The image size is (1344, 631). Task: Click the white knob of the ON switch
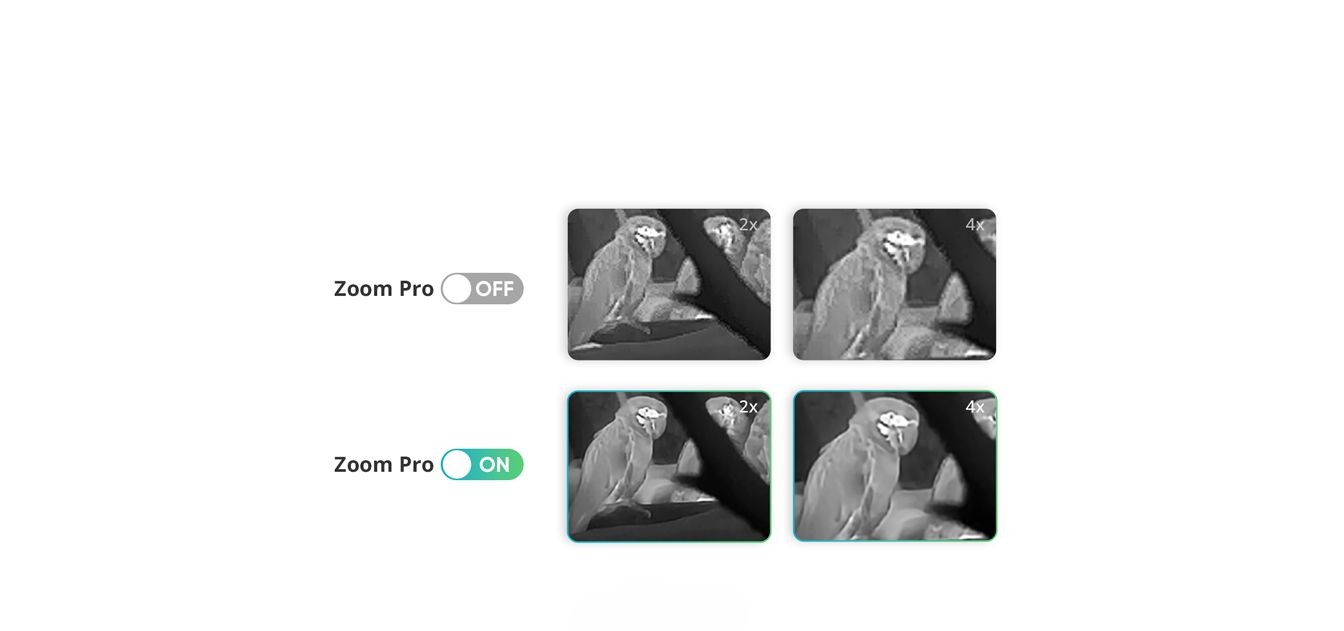pyautogui.click(x=457, y=464)
